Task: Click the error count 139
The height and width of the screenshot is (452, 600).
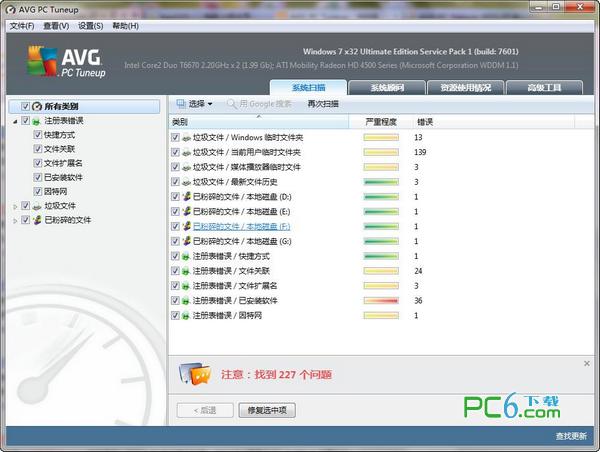Action: pos(420,152)
